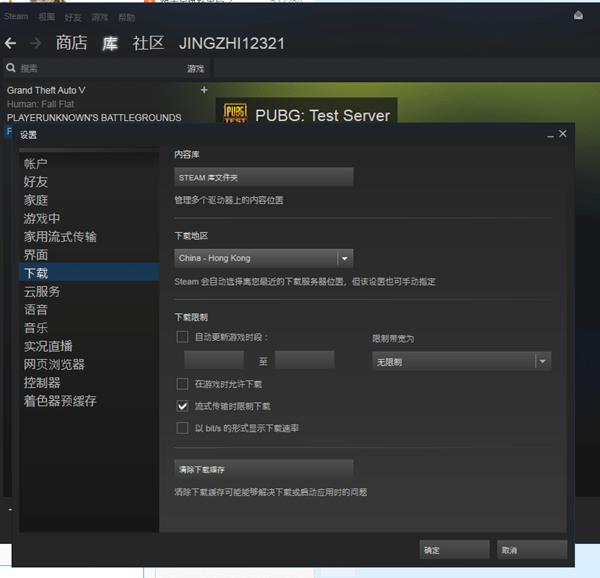Uncheck the 流式传输时限制下载 checkbox
600x578 pixels.
point(182,406)
